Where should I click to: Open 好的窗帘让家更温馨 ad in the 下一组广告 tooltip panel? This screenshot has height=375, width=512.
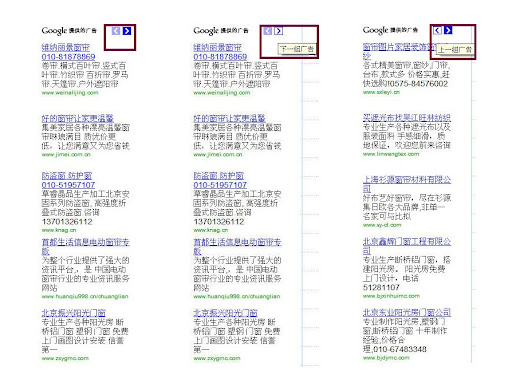(229, 118)
